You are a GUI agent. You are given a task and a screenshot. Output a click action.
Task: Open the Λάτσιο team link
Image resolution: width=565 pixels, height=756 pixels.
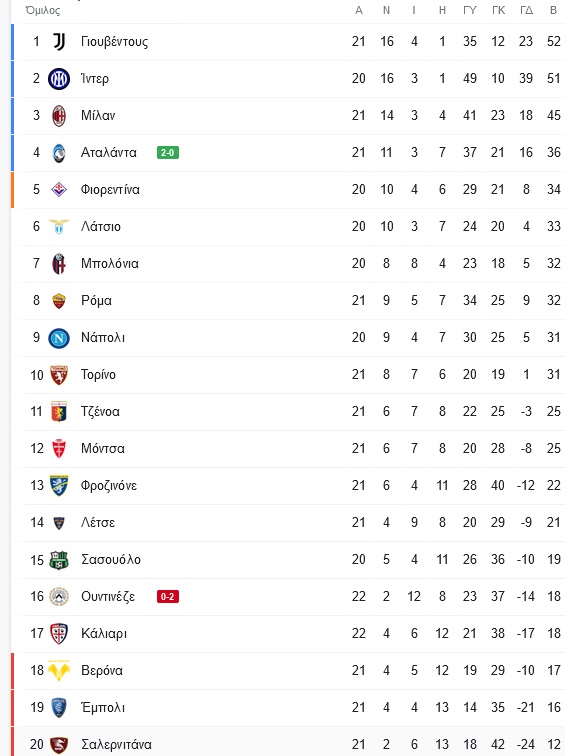coord(101,227)
